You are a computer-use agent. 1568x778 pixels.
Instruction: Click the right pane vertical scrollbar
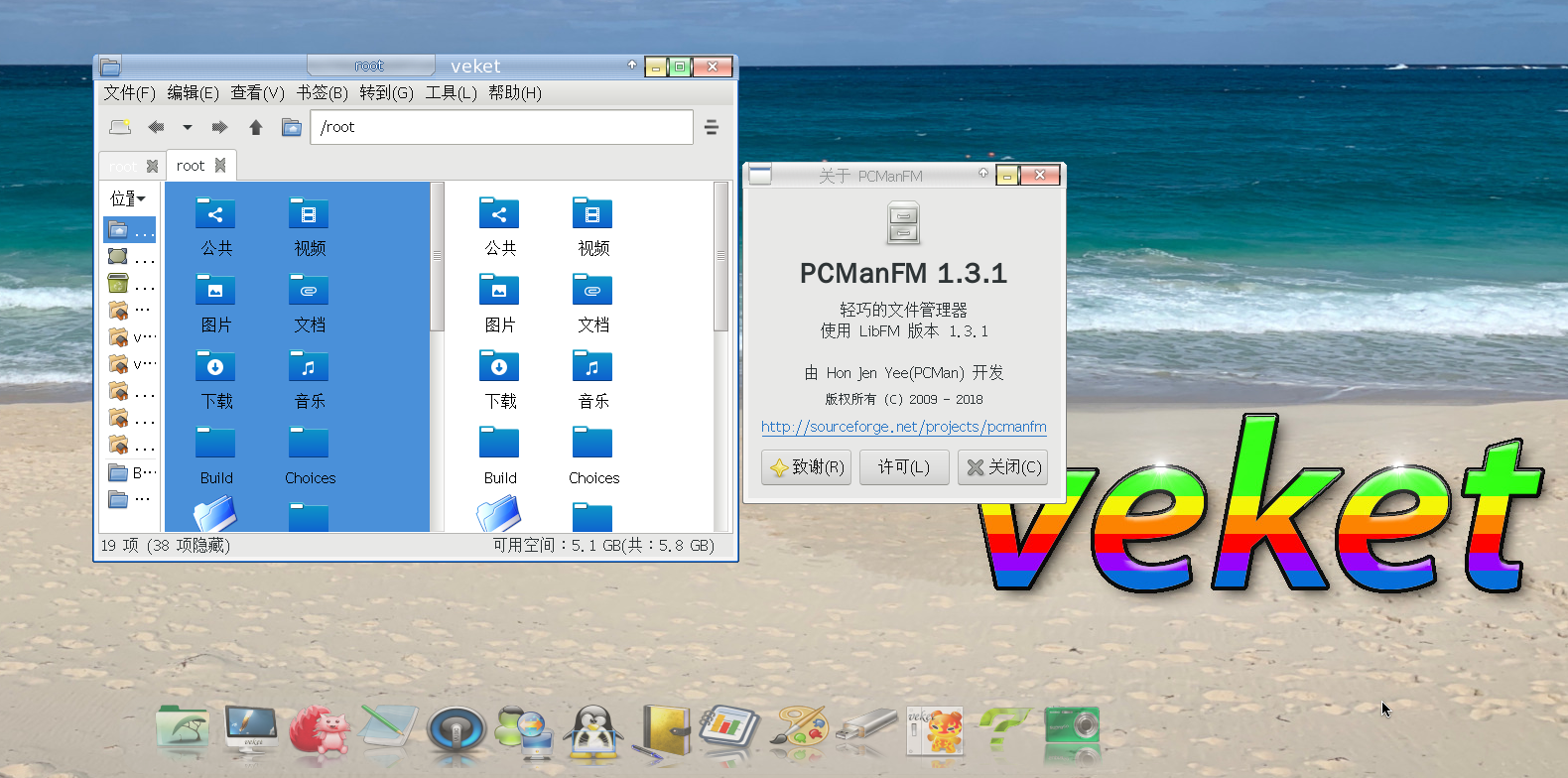pos(721,258)
